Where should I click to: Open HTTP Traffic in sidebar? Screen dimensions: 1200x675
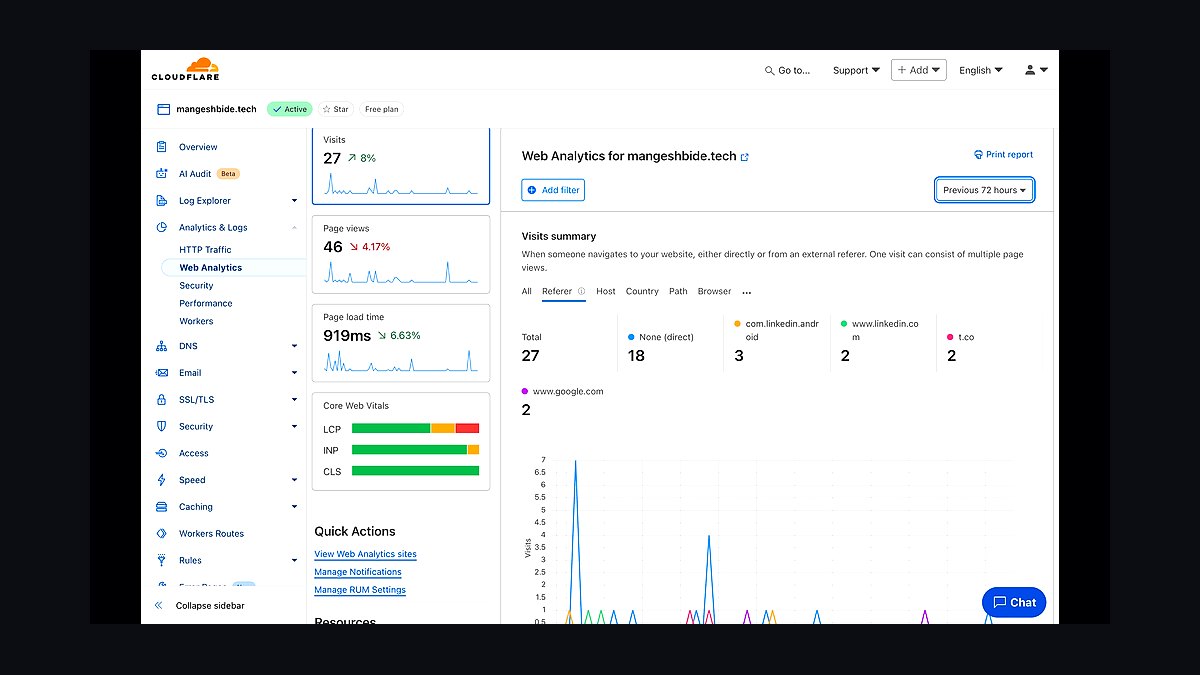coord(205,250)
